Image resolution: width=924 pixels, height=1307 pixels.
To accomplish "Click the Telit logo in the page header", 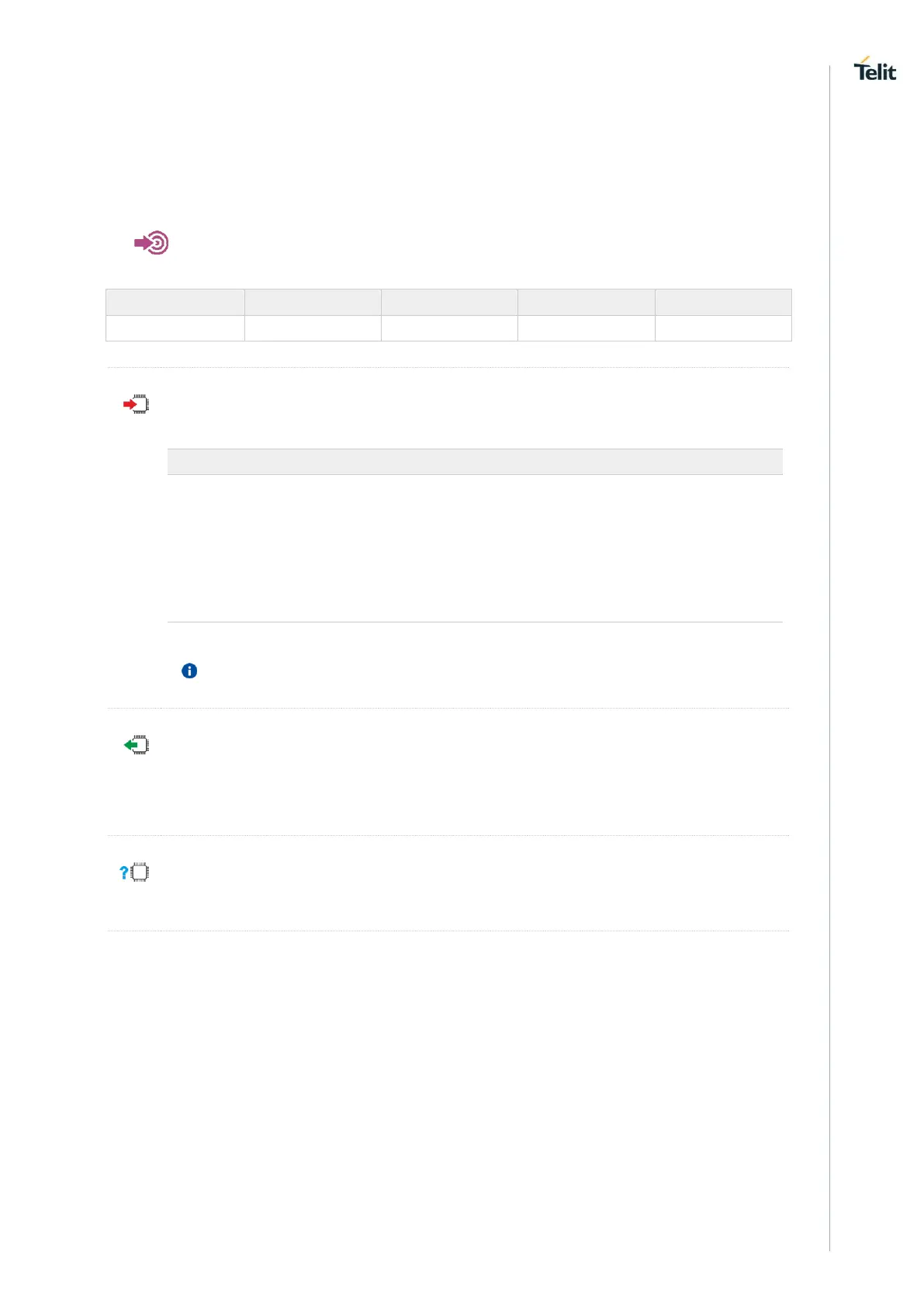I will pyautogui.click(x=874, y=69).
